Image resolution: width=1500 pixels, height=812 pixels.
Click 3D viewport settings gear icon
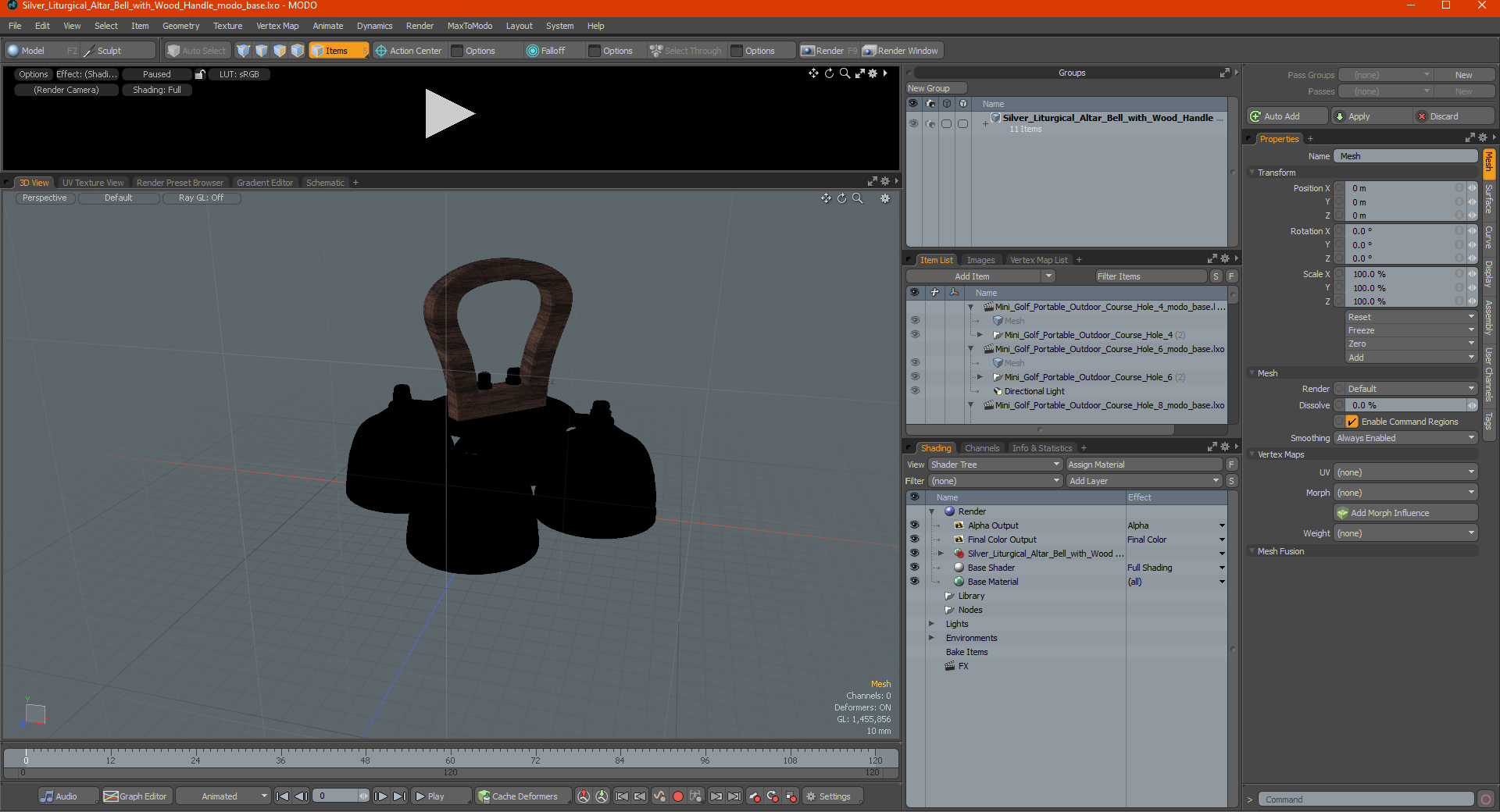pyautogui.click(x=885, y=198)
